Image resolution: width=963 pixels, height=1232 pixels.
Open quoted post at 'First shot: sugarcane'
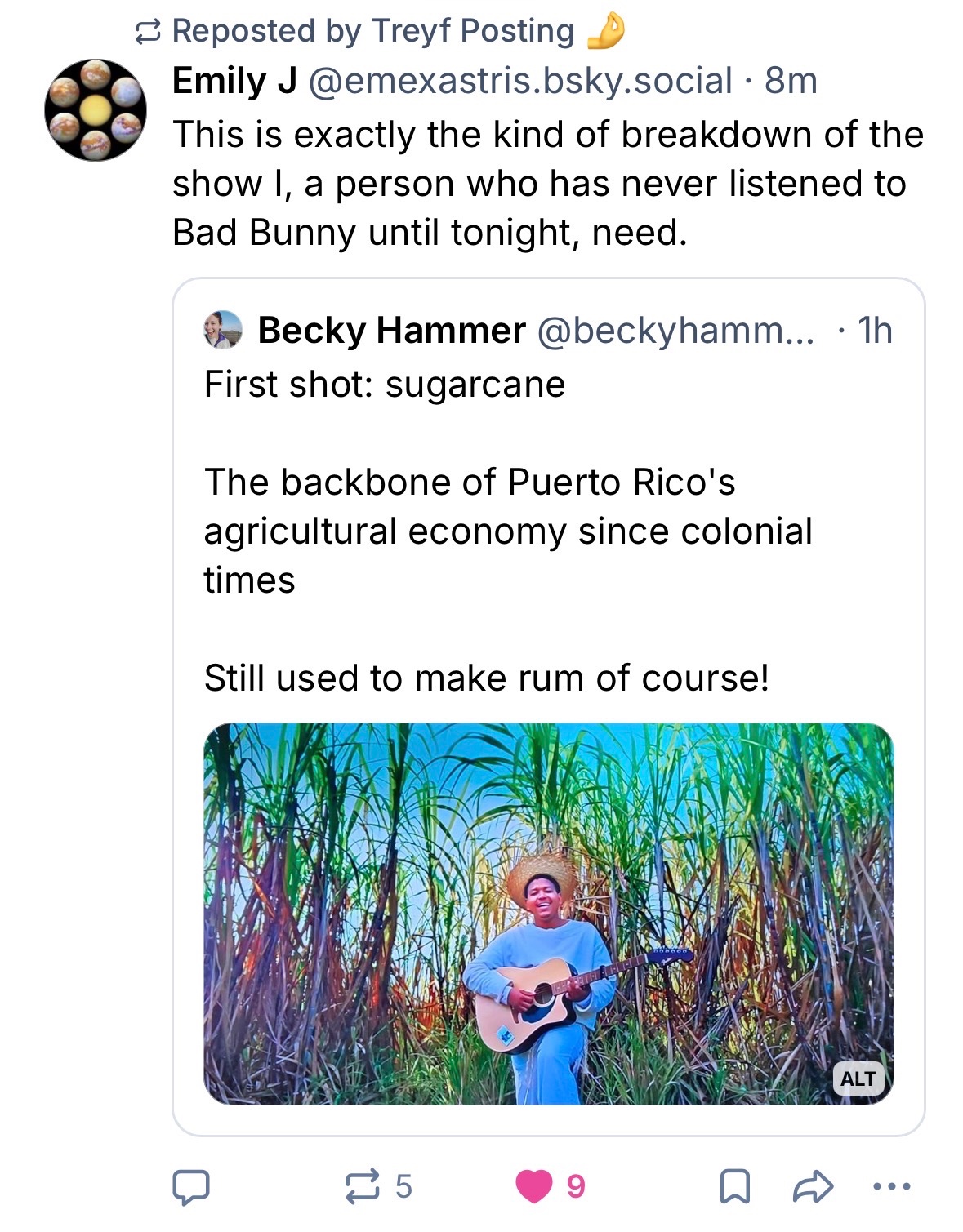click(385, 385)
